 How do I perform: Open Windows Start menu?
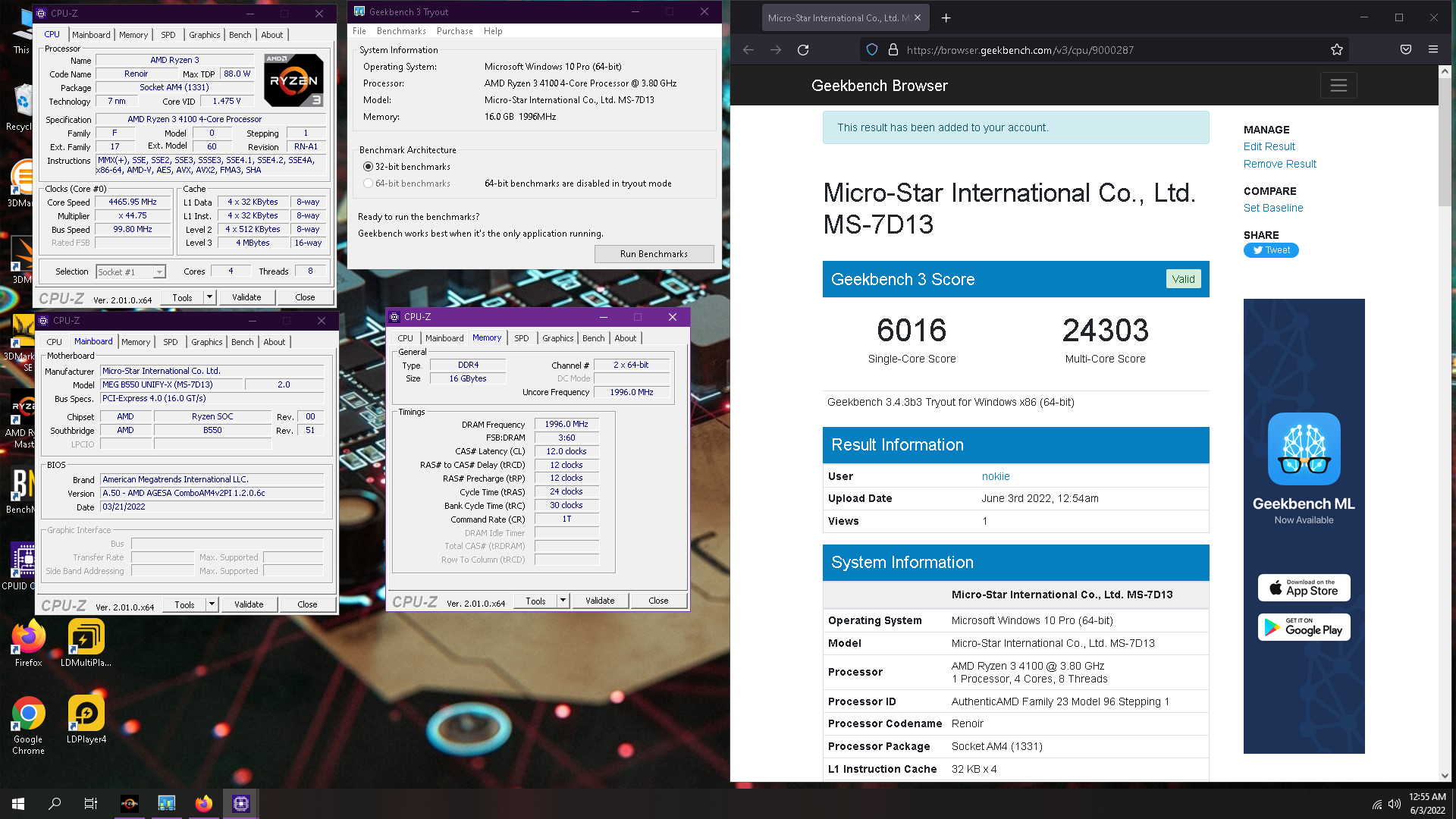tap(18, 804)
